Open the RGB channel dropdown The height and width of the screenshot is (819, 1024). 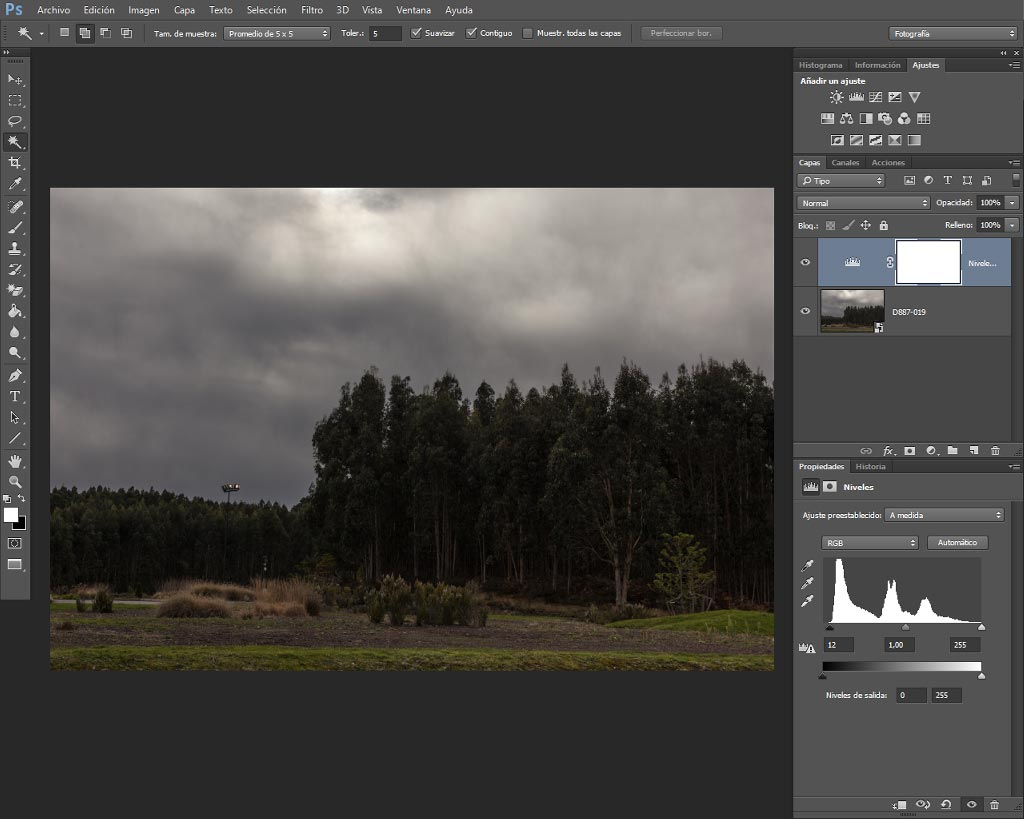click(x=870, y=543)
